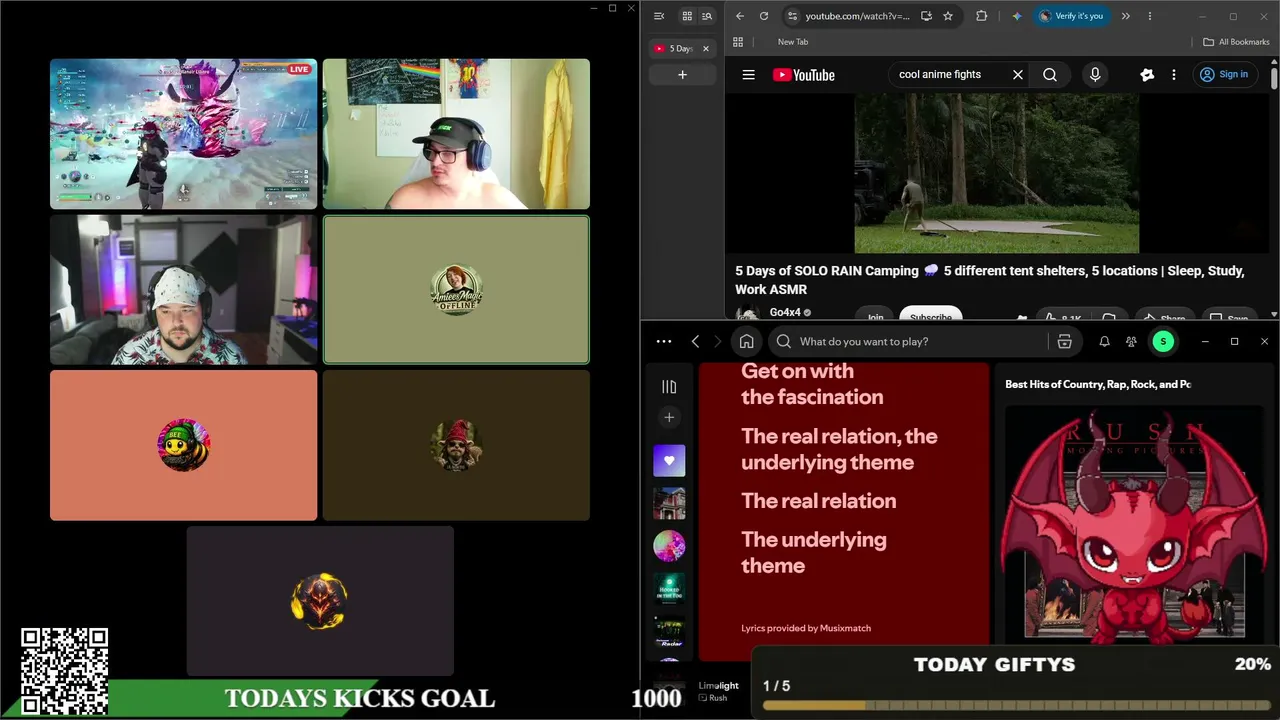The image size is (1280, 720).
Task: Click the Rush artist name in now playing
Action: click(718, 698)
